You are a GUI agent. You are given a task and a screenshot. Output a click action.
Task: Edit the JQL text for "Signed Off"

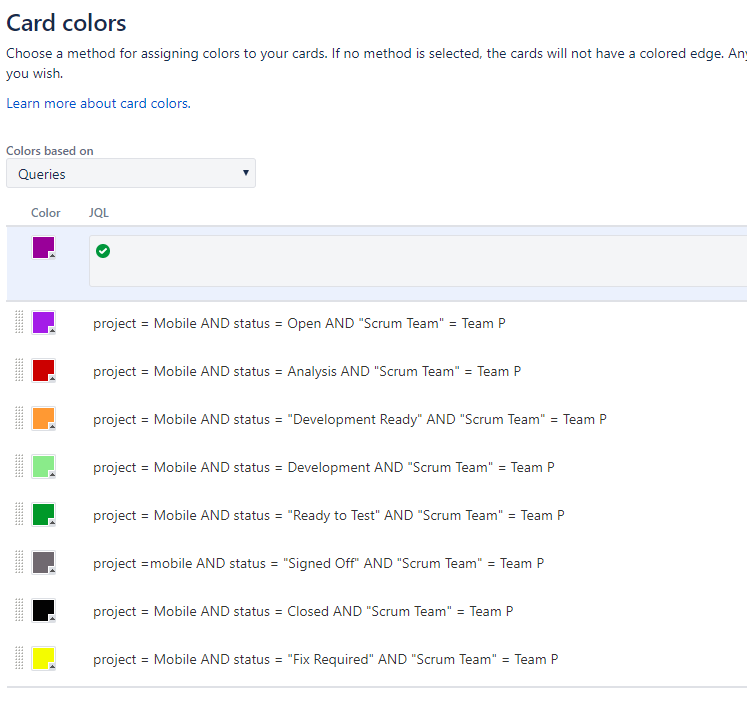pos(319,564)
